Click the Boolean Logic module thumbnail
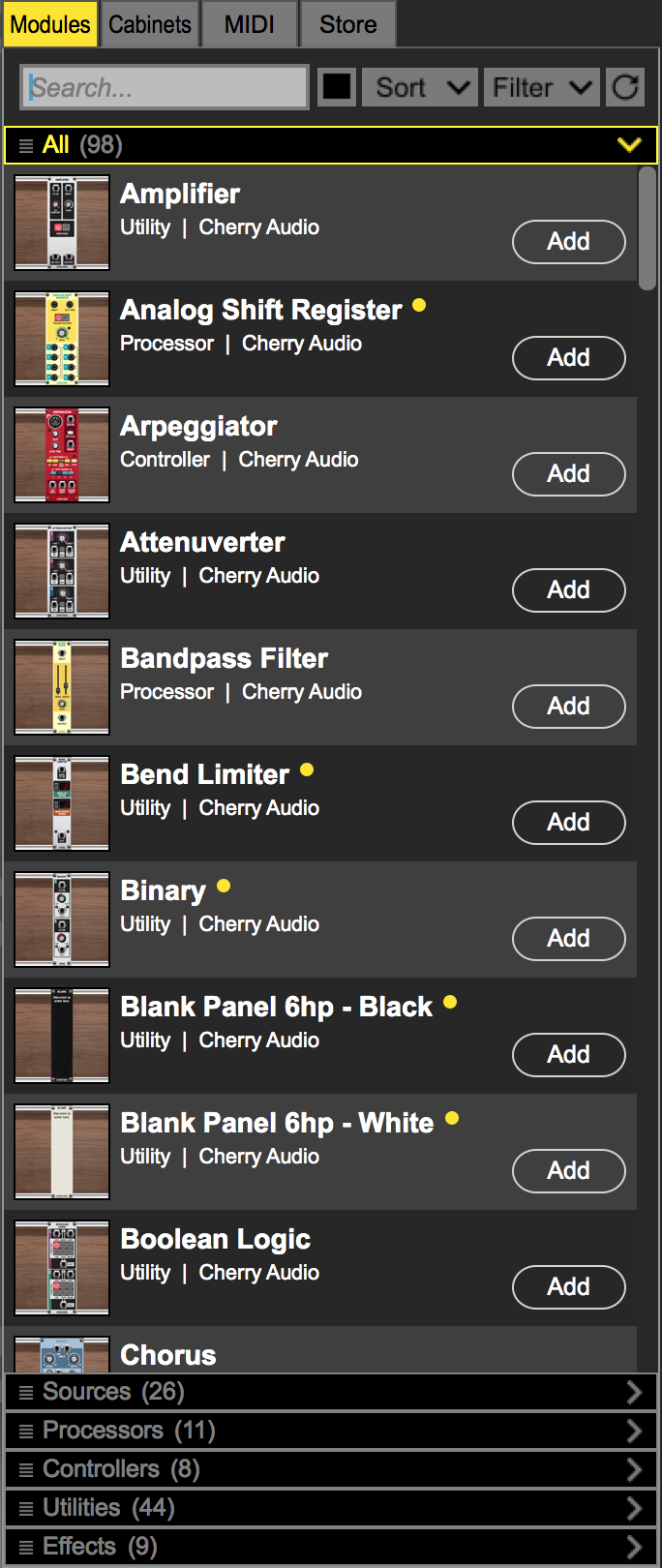This screenshot has height=1568, width=662. (x=62, y=1268)
